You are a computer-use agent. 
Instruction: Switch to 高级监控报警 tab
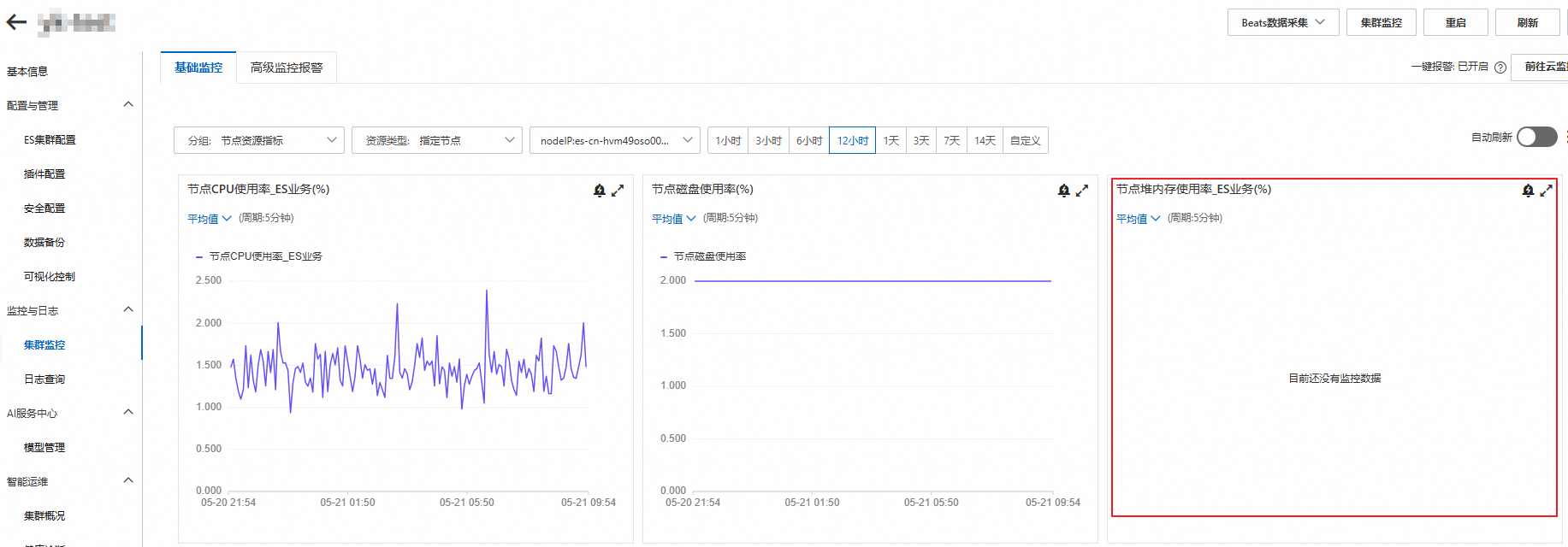point(287,68)
